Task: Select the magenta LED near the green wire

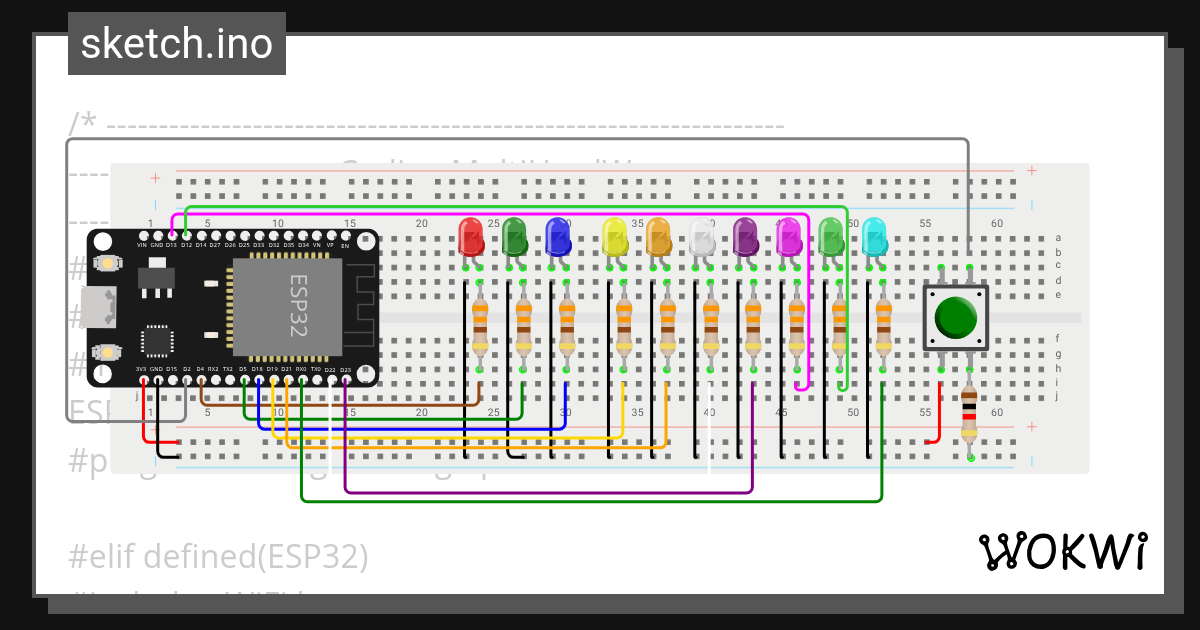Action: click(789, 238)
